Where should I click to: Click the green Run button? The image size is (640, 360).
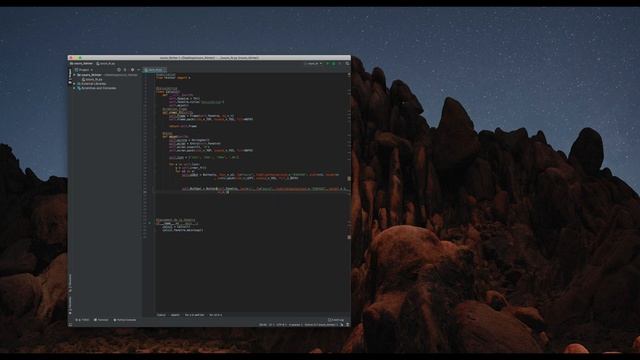[328, 63]
